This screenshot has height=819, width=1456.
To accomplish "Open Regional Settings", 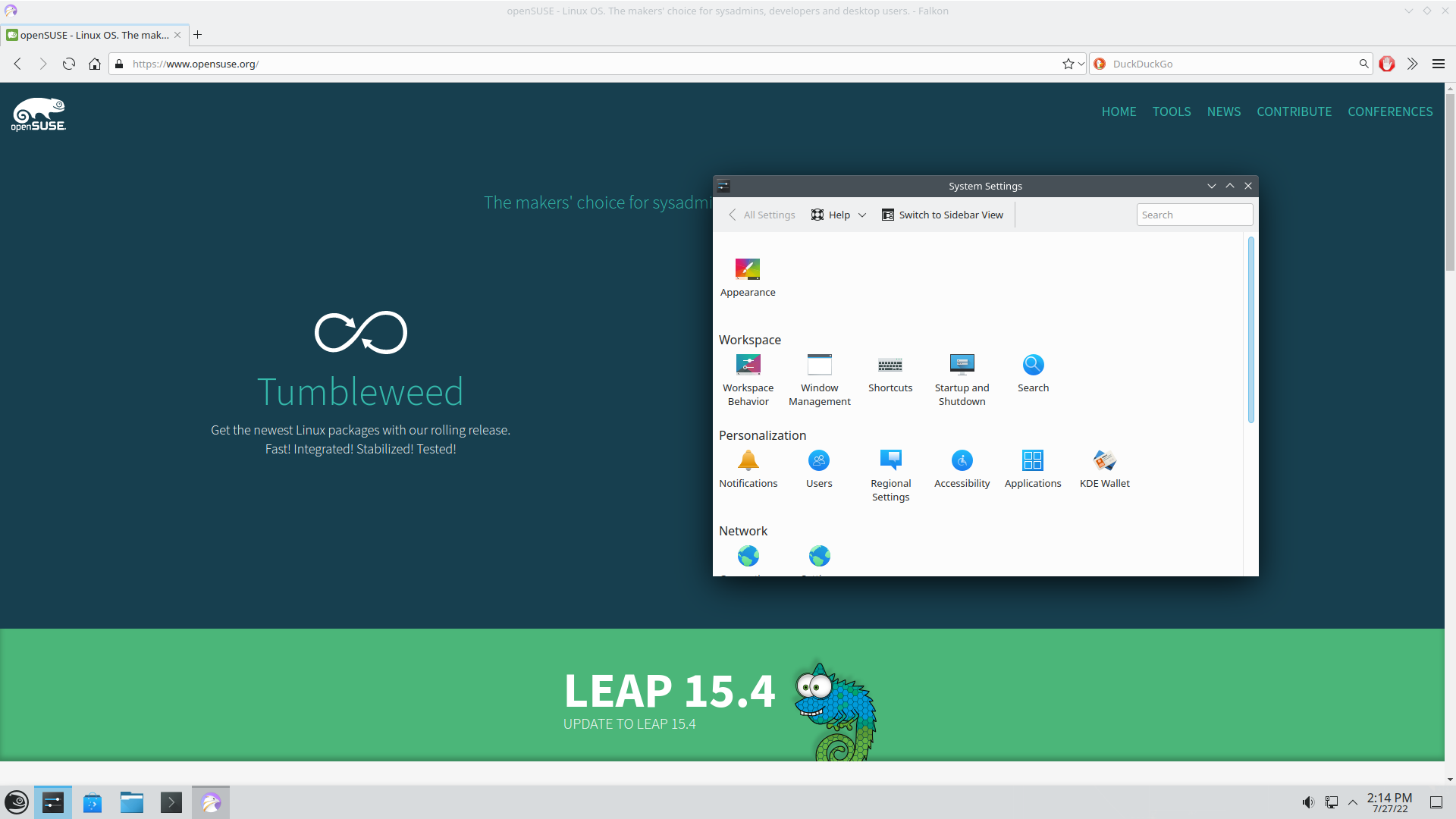I will point(890,475).
